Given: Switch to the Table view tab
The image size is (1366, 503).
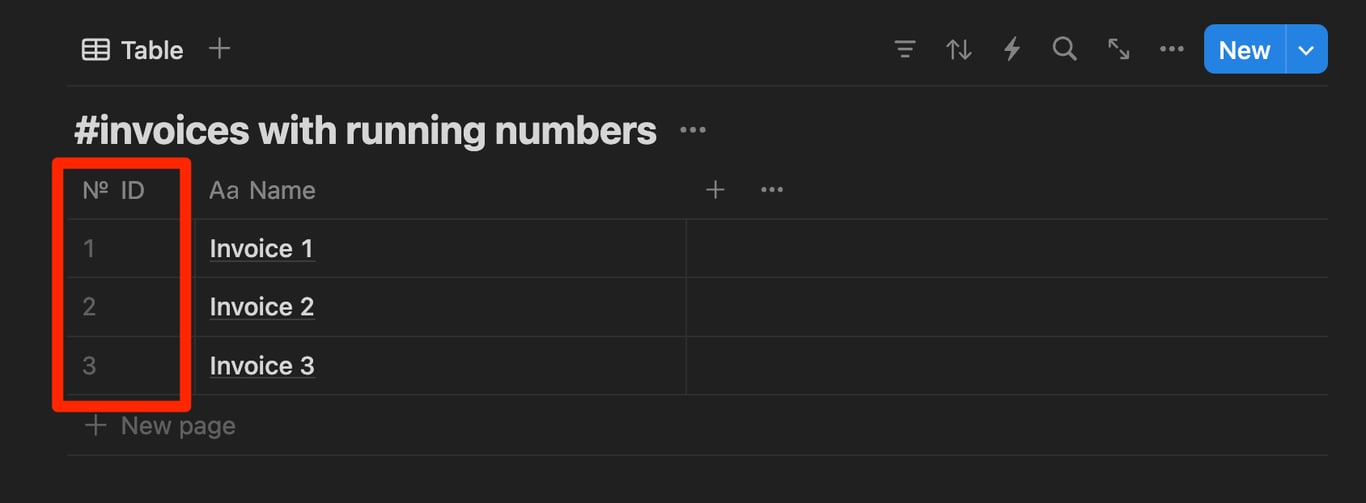Looking at the screenshot, I should (133, 50).
